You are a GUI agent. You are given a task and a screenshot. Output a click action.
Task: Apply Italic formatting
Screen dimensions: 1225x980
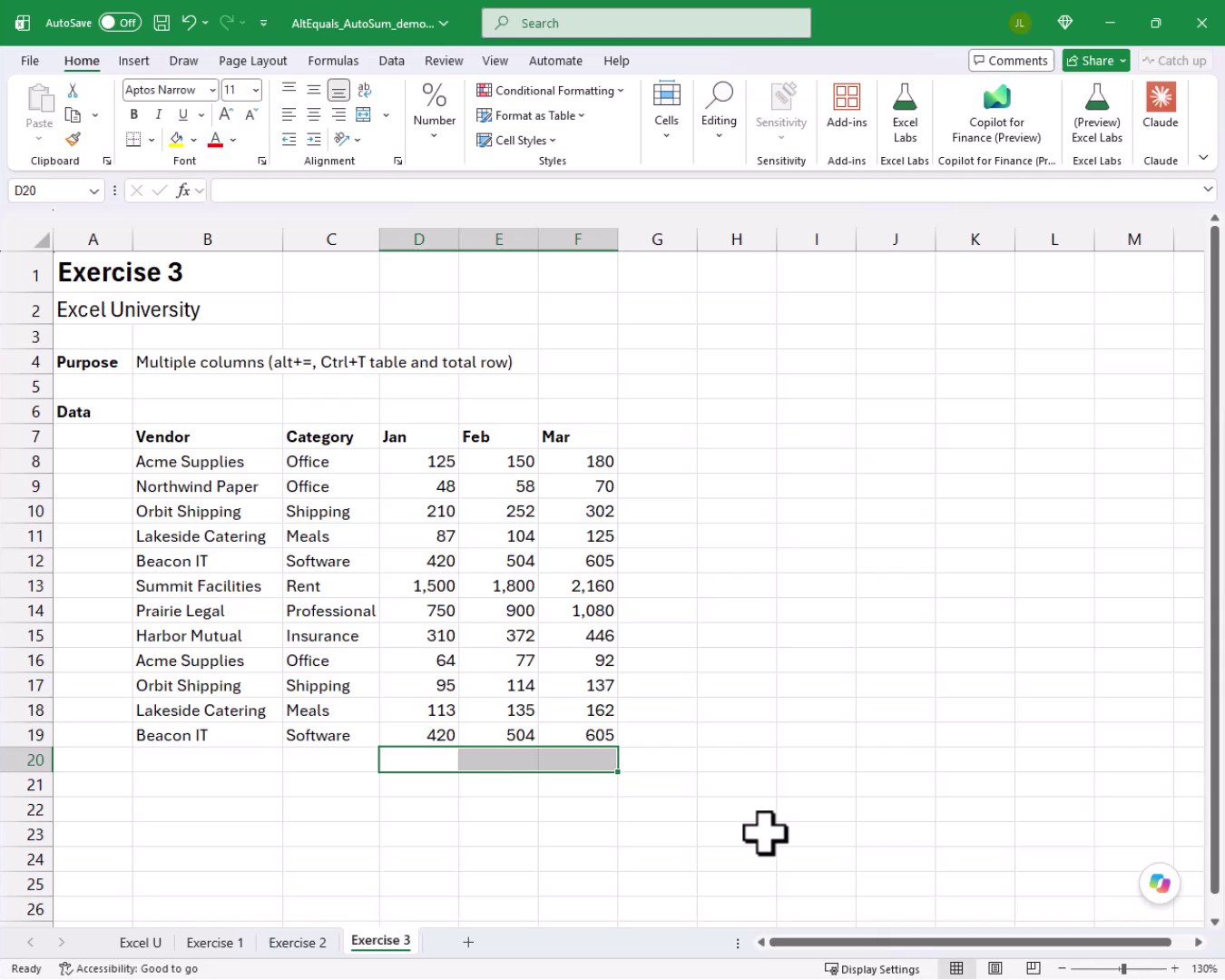[x=158, y=114]
